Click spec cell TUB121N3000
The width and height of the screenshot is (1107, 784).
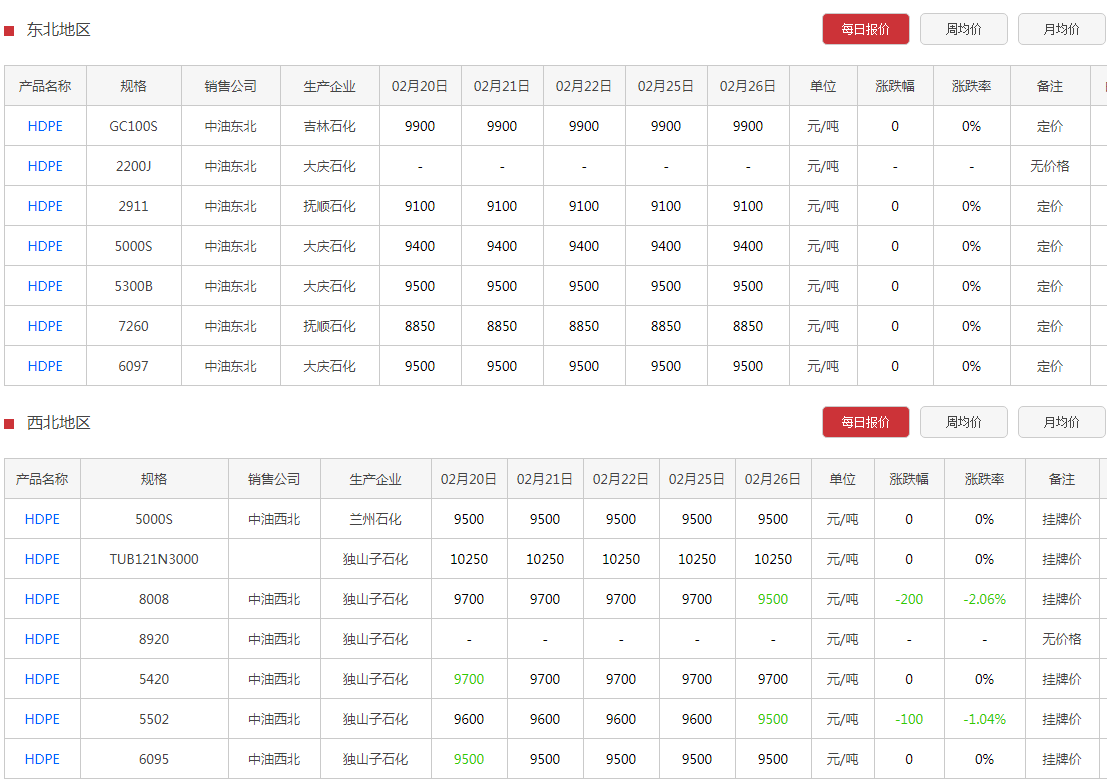[x=154, y=559]
